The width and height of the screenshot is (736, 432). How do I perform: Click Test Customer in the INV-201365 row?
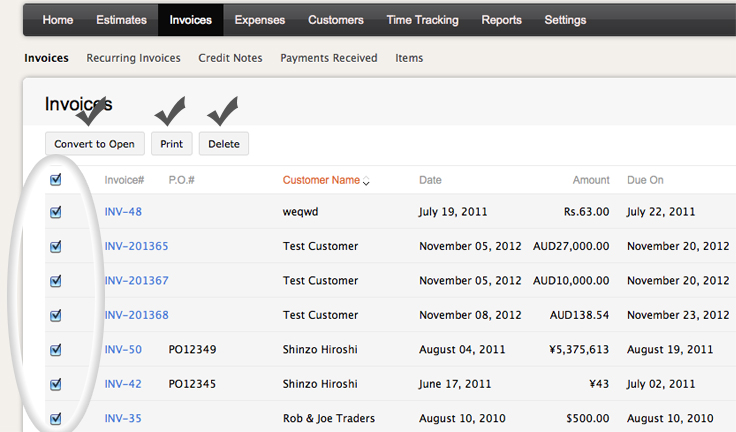[x=321, y=246]
